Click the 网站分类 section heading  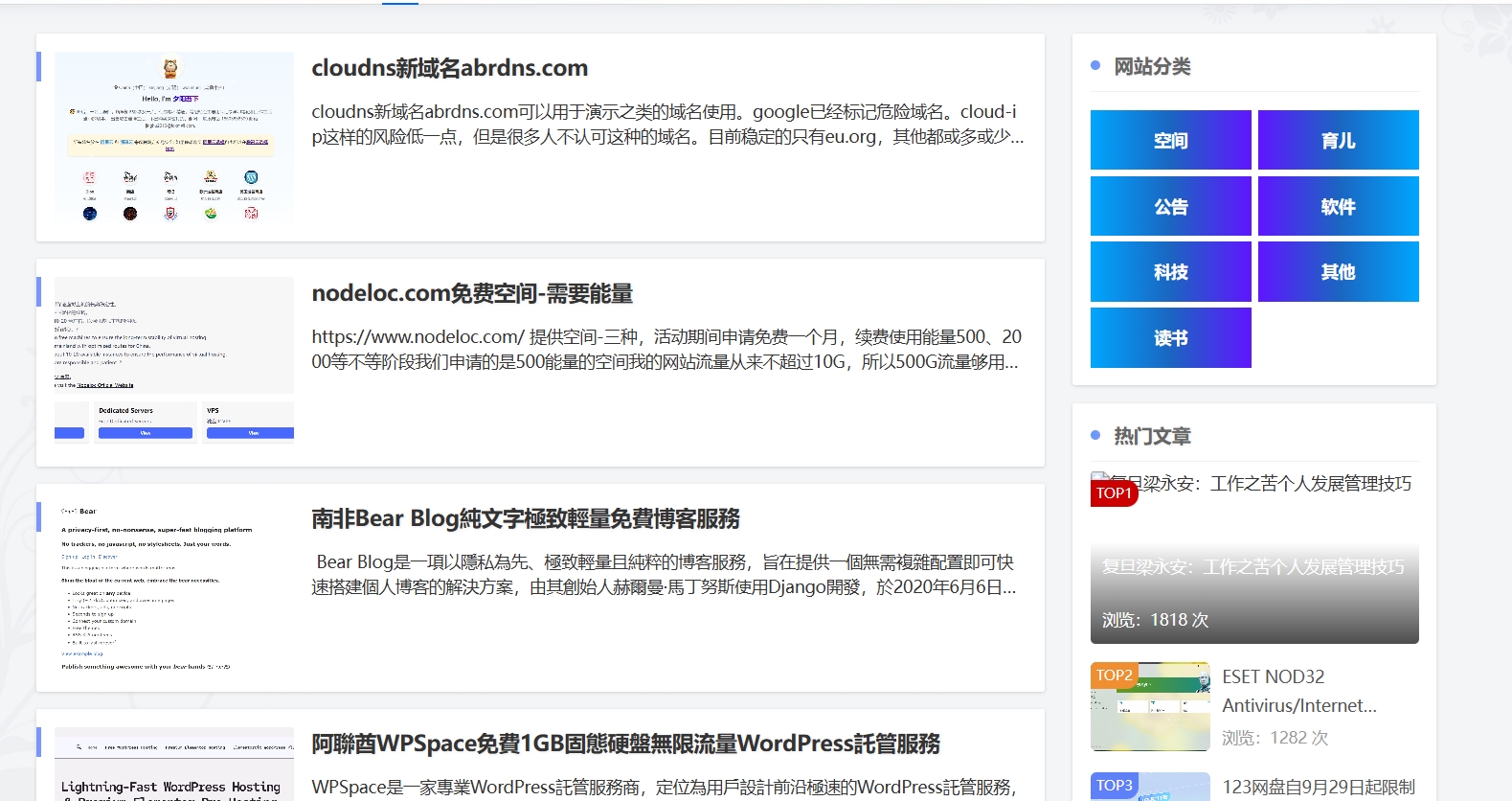tap(1152, 66)
